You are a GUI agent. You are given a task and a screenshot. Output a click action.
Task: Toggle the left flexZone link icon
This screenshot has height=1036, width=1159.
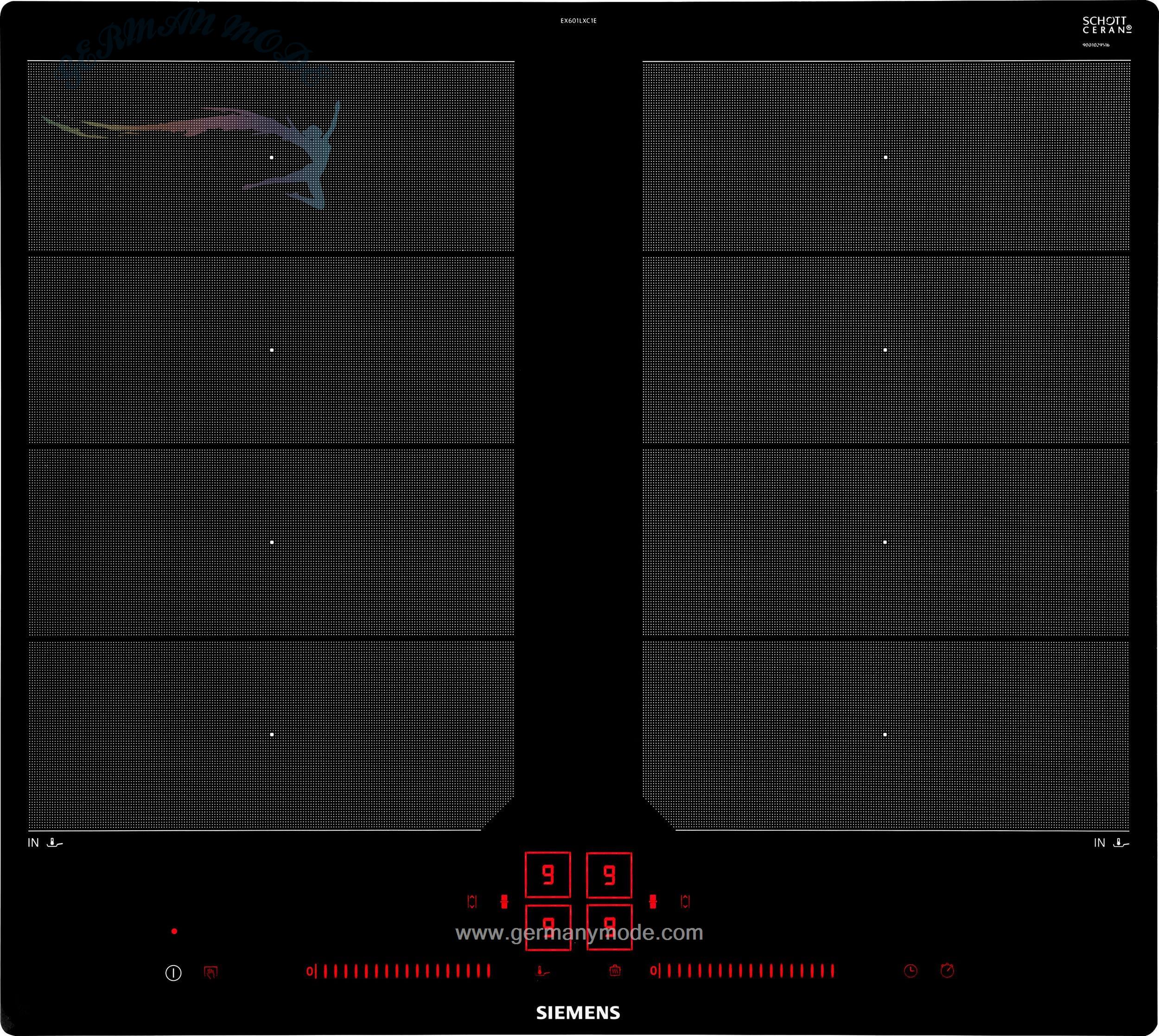[504, 902]
